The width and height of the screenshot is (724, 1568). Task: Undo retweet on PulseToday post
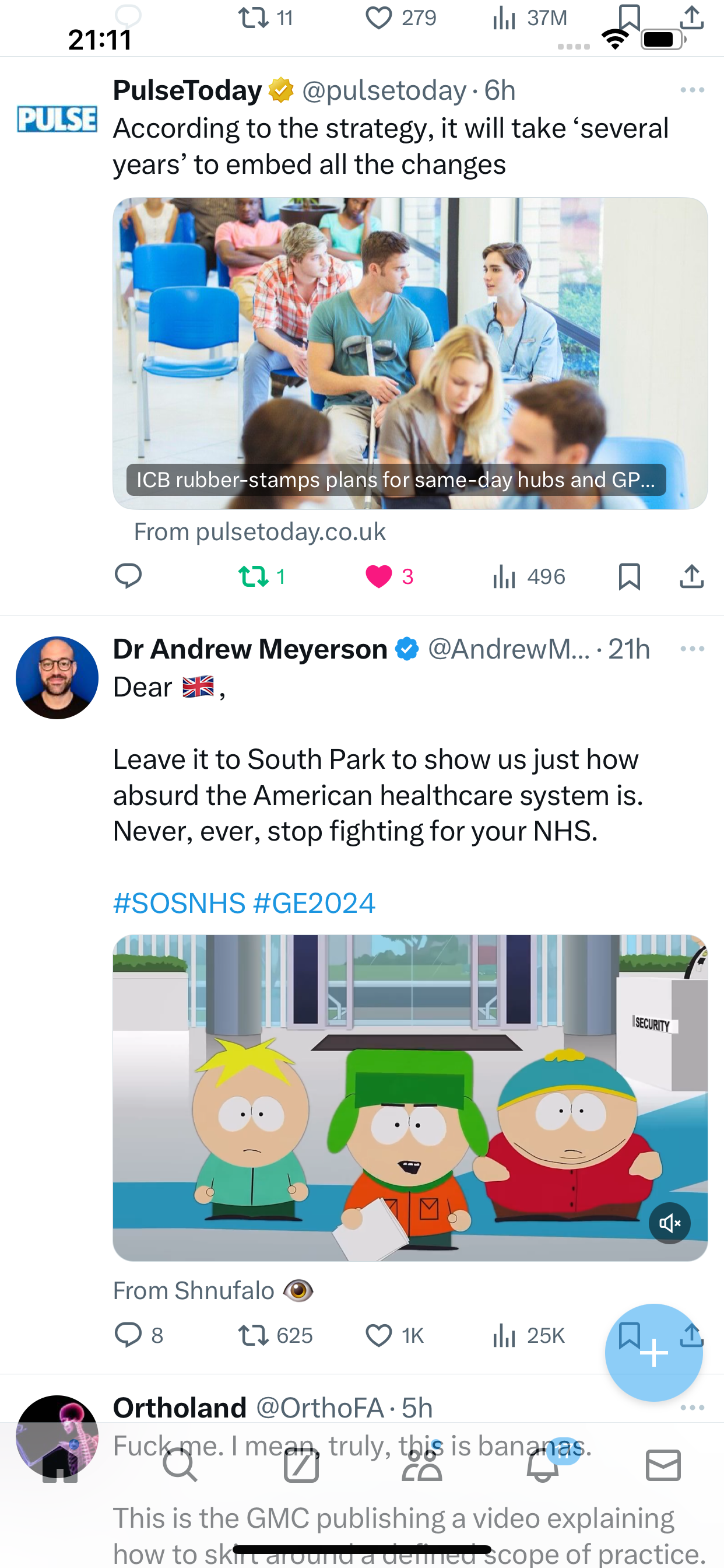(x=262, y=576)
